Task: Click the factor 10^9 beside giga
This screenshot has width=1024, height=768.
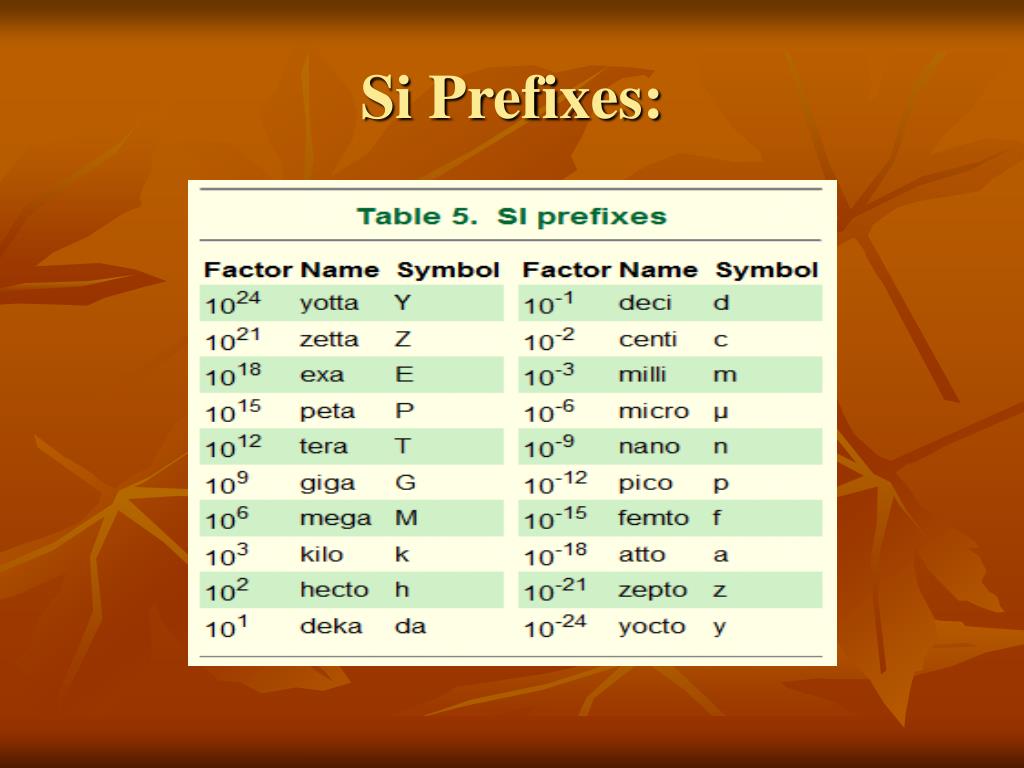Action: (x=227, y=483)
